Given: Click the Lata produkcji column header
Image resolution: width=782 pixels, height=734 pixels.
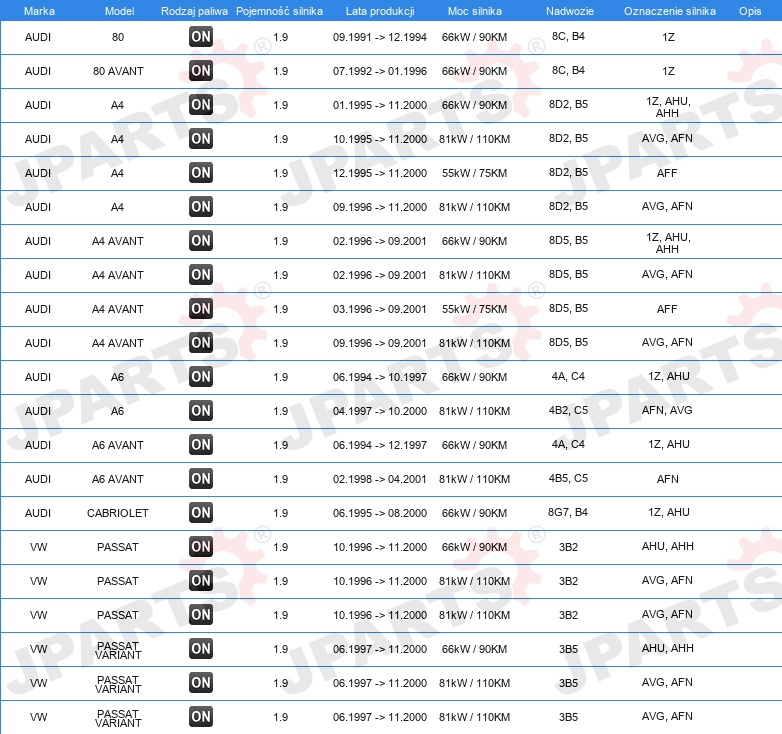Looking at the screenshot, I should (x=380, y=11).
